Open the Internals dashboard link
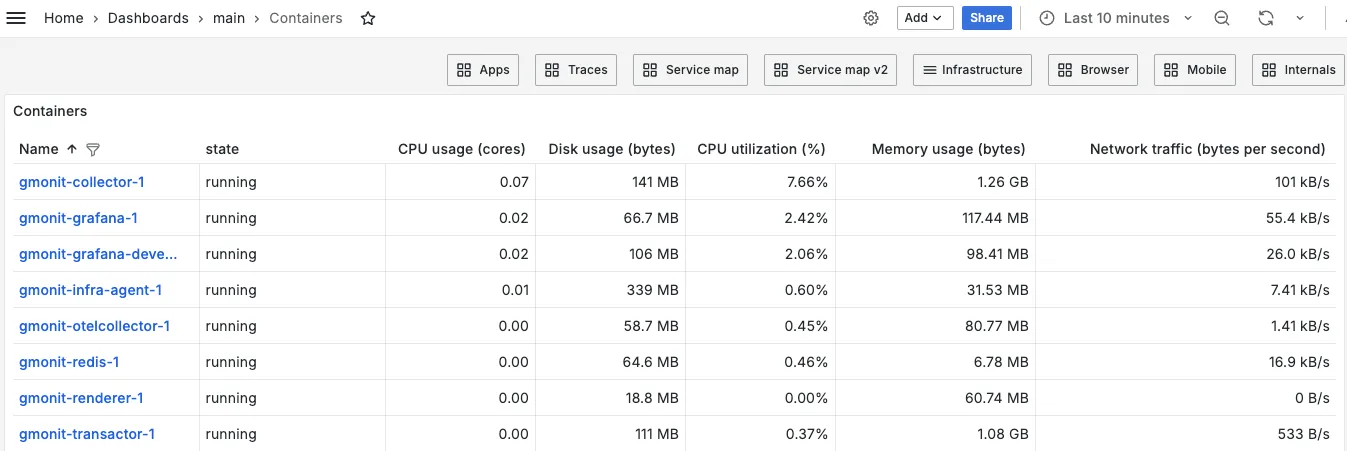The image size is (1347, 451). pos(1298,70)
